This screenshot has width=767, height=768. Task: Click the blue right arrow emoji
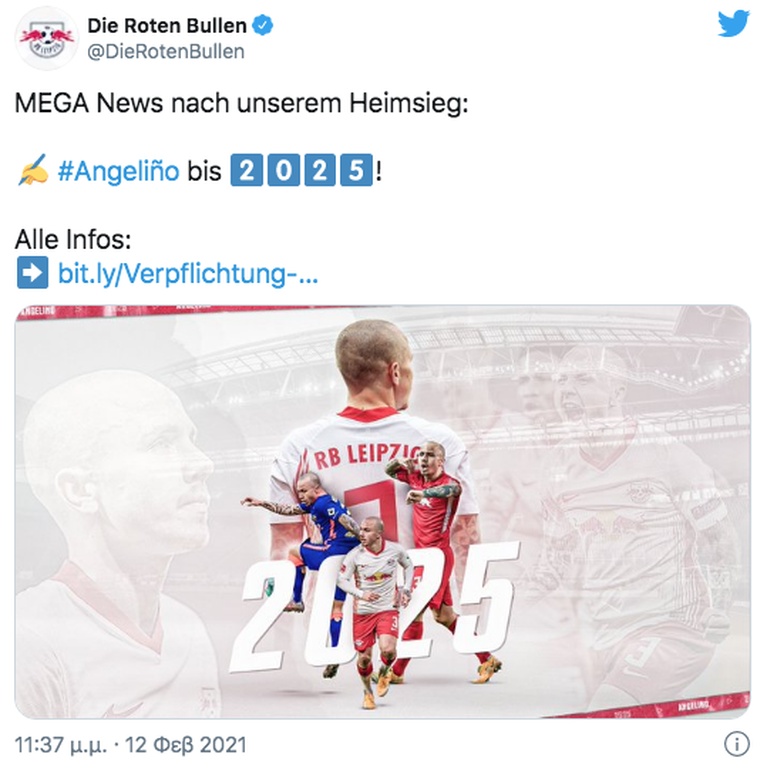(33, 272)
